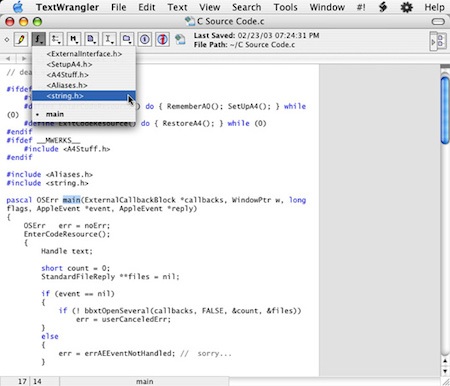The image size is (450, 386).
Task: Open the function popup toolbar button
Action: click(x=39, y=39)
